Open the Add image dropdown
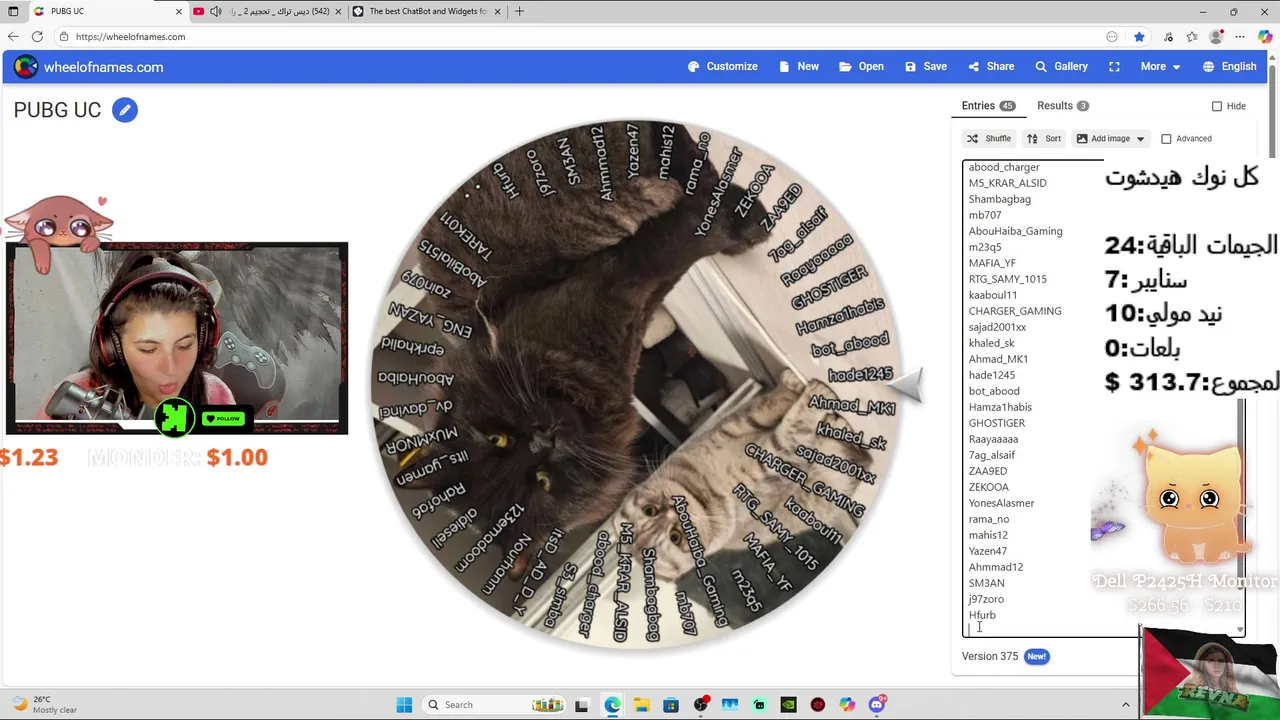The width and height of the screenshot is (1280, 720). 1110,139
